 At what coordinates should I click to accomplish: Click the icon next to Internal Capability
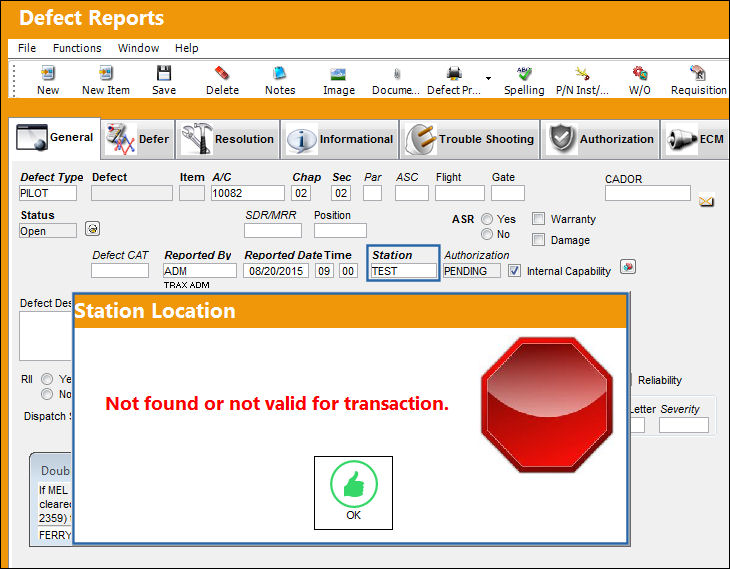coord(628,267)
